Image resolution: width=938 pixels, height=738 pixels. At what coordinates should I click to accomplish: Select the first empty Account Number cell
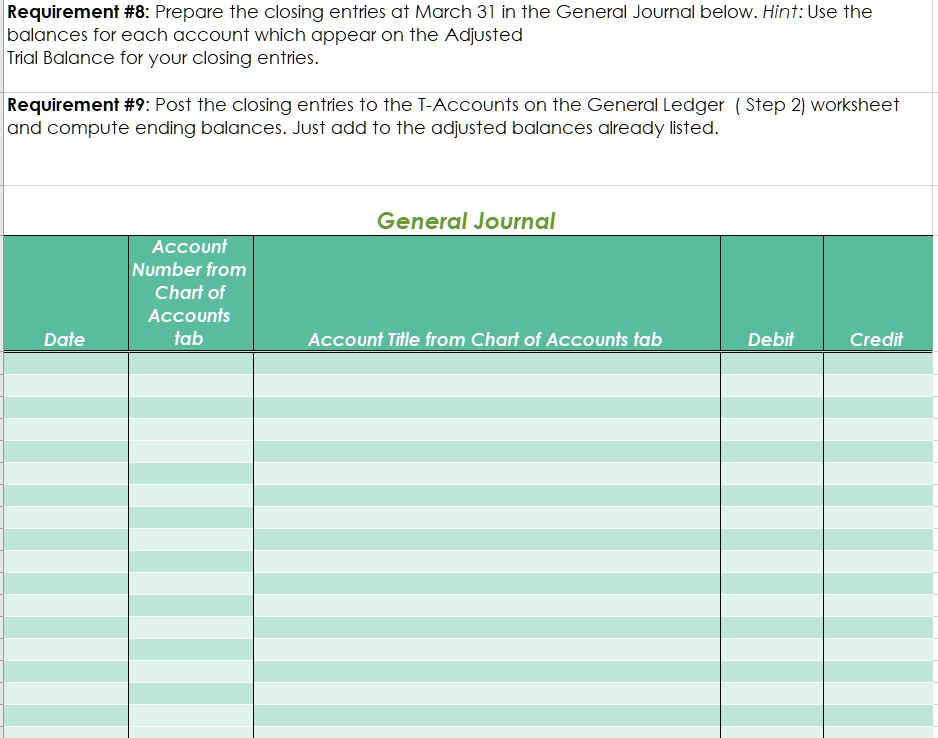tap(190, 362)
